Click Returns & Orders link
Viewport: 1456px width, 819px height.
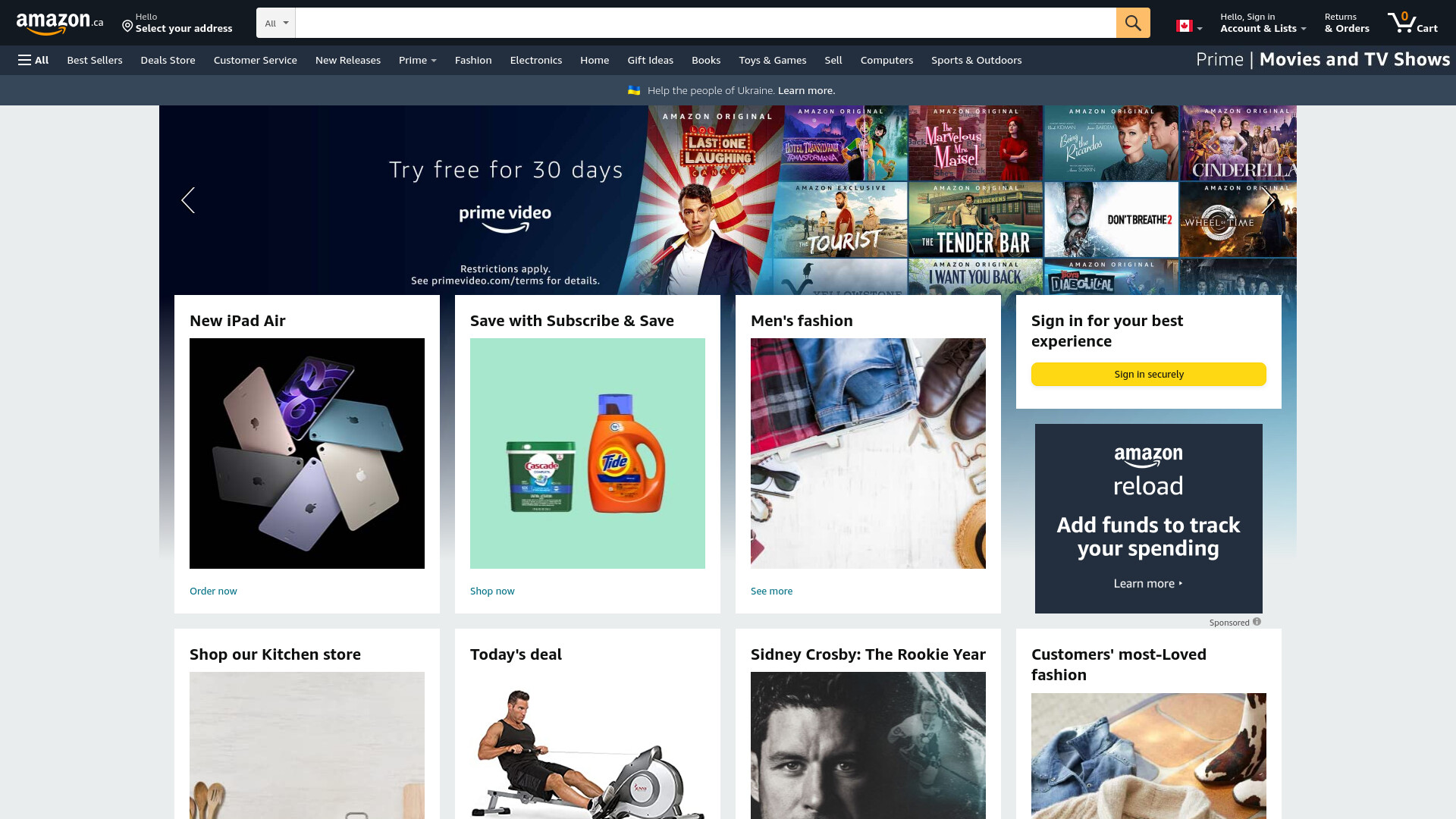[1347, 23]
